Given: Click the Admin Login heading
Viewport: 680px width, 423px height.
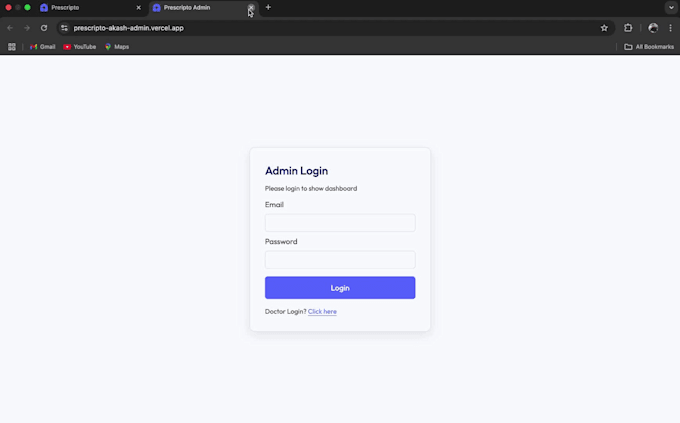Looking at the screenshot, I should (297, 171).
